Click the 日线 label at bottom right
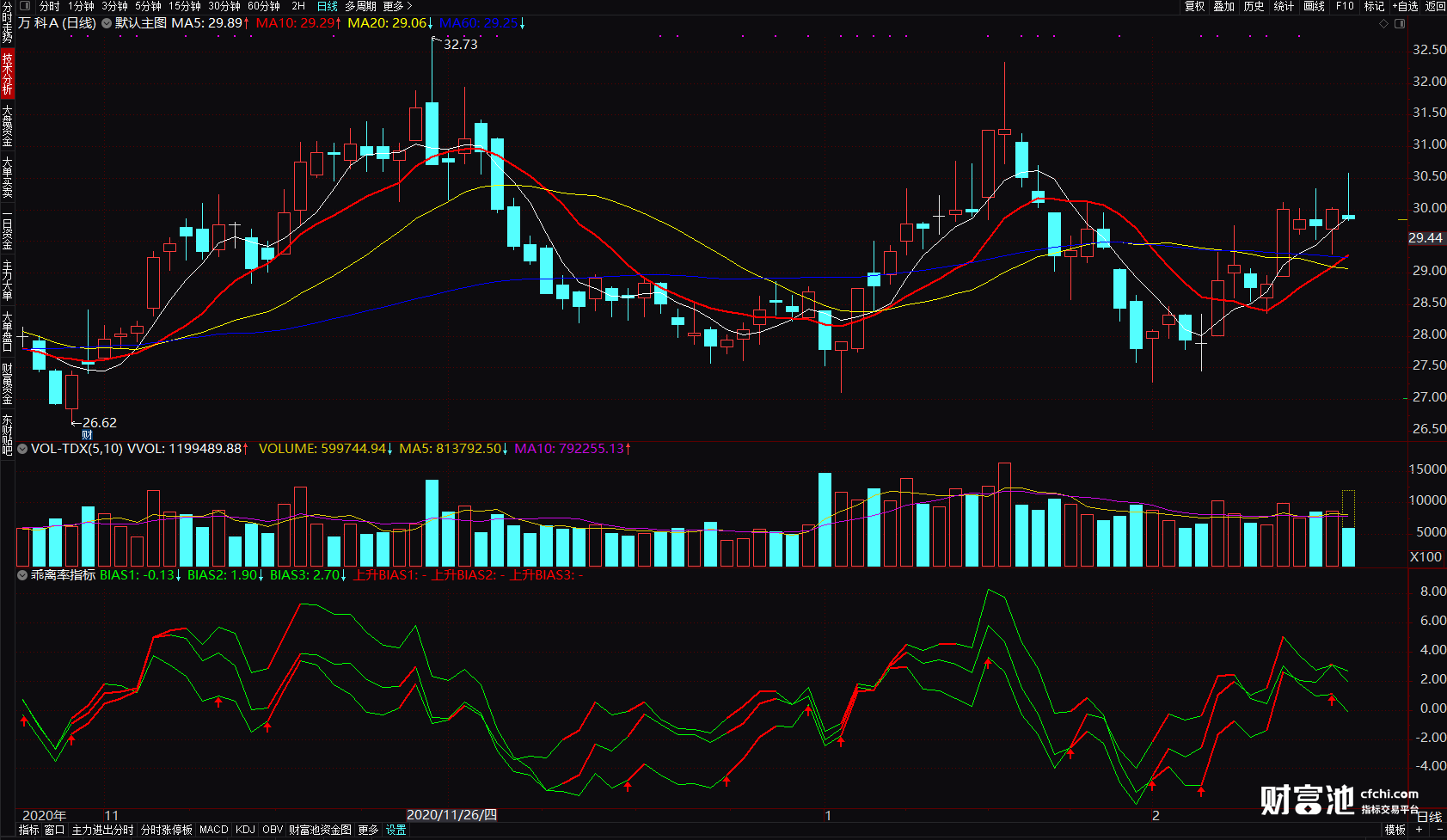This screenshot has height=840, width=1447. (x=1429, y=817)
